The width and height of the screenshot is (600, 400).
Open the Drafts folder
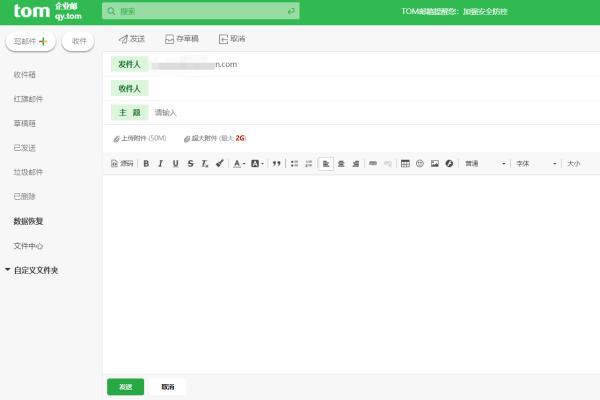(x=24, y=123)
